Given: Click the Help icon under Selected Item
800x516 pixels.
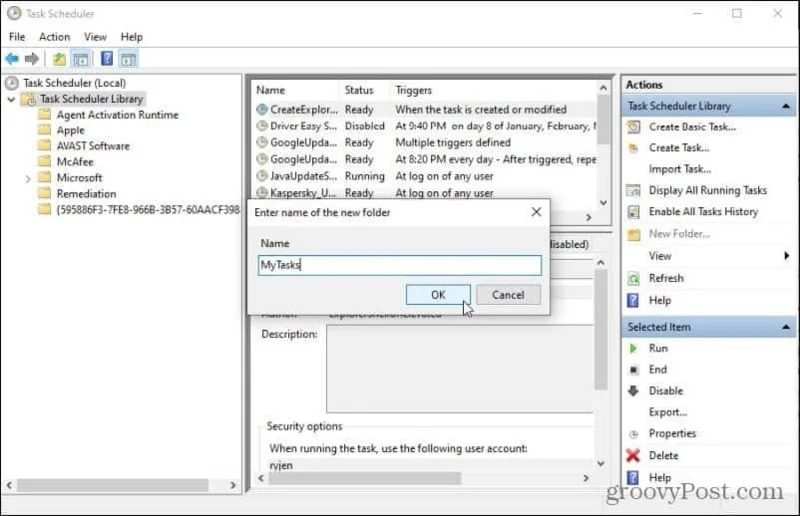Looking at the screenshot, I should pyautogui.click(x=633, y=478).
